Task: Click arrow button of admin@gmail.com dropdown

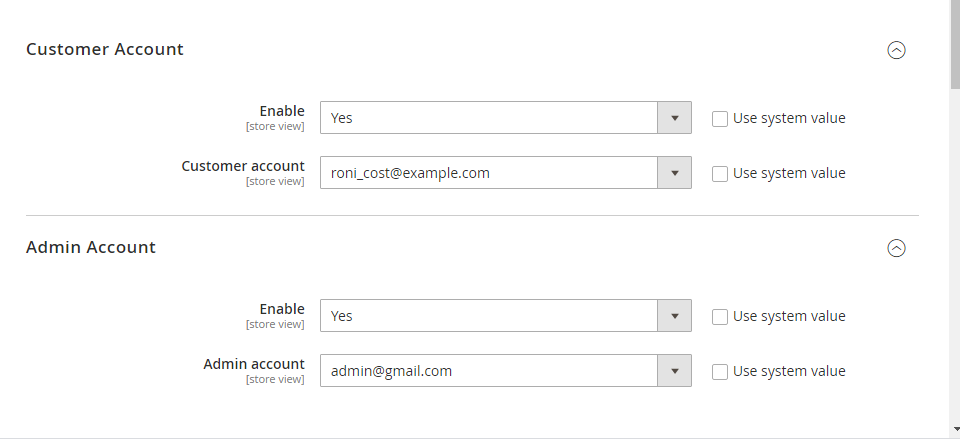Action: pyautogui.click(x=674, y=371)
